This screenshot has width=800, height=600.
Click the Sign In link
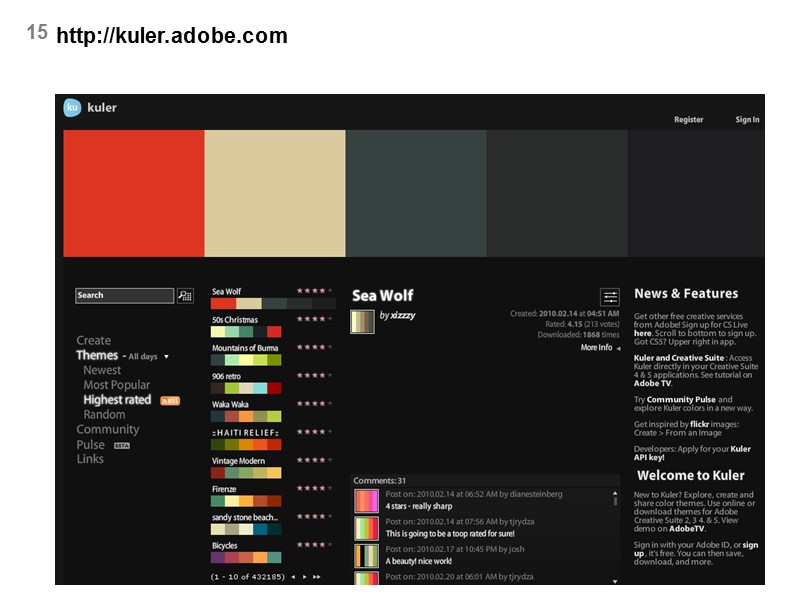click(747, 118)
